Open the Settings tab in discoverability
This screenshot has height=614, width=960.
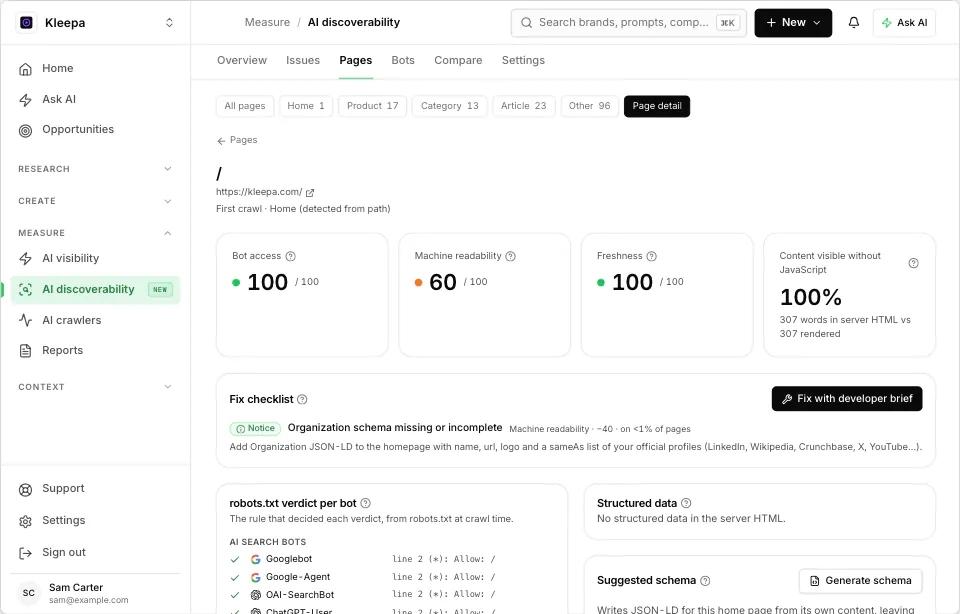(x=523, y=60)
